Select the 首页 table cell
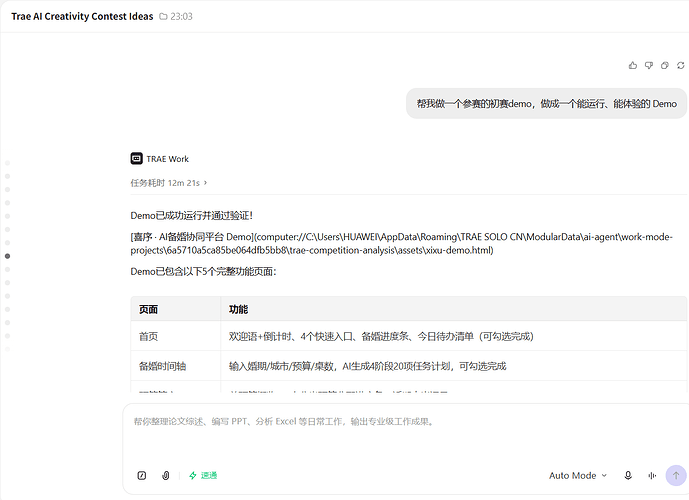The image size is (689, 500). point(176,336)
